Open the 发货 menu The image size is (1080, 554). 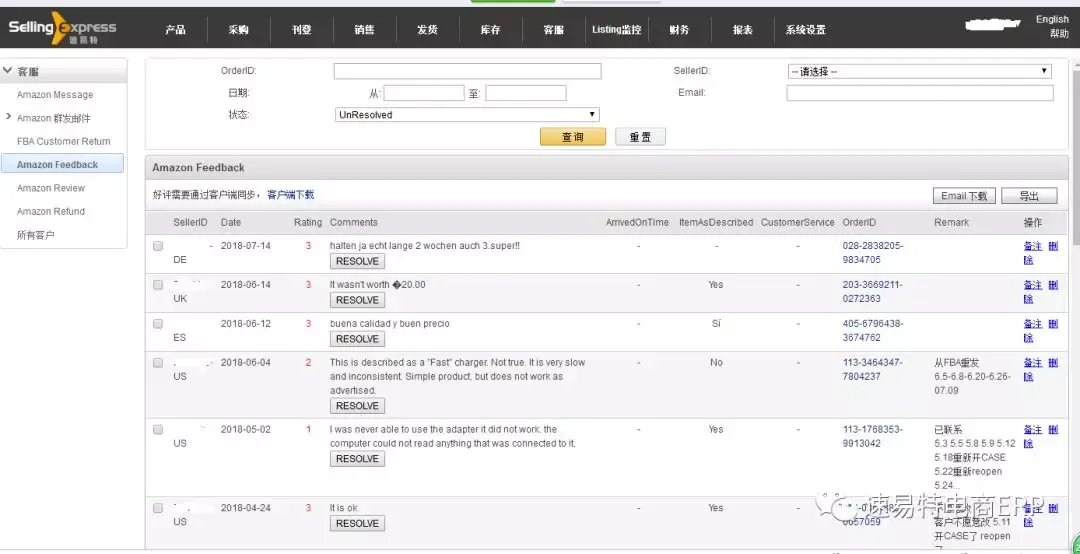[x=427, y=30]
